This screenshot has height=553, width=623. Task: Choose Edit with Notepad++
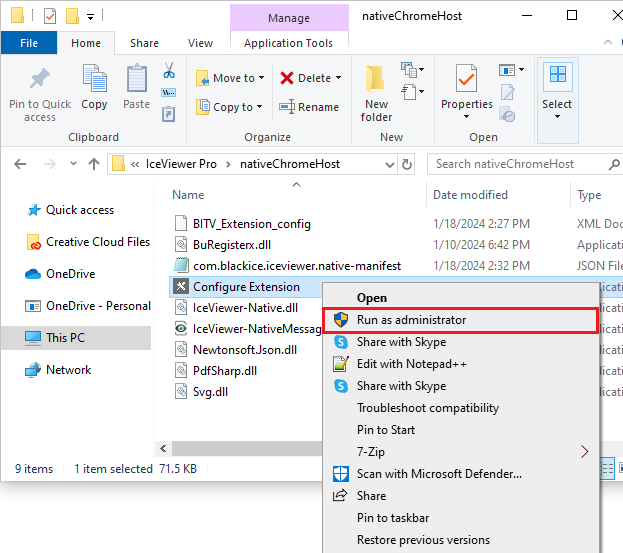[460, 364]
